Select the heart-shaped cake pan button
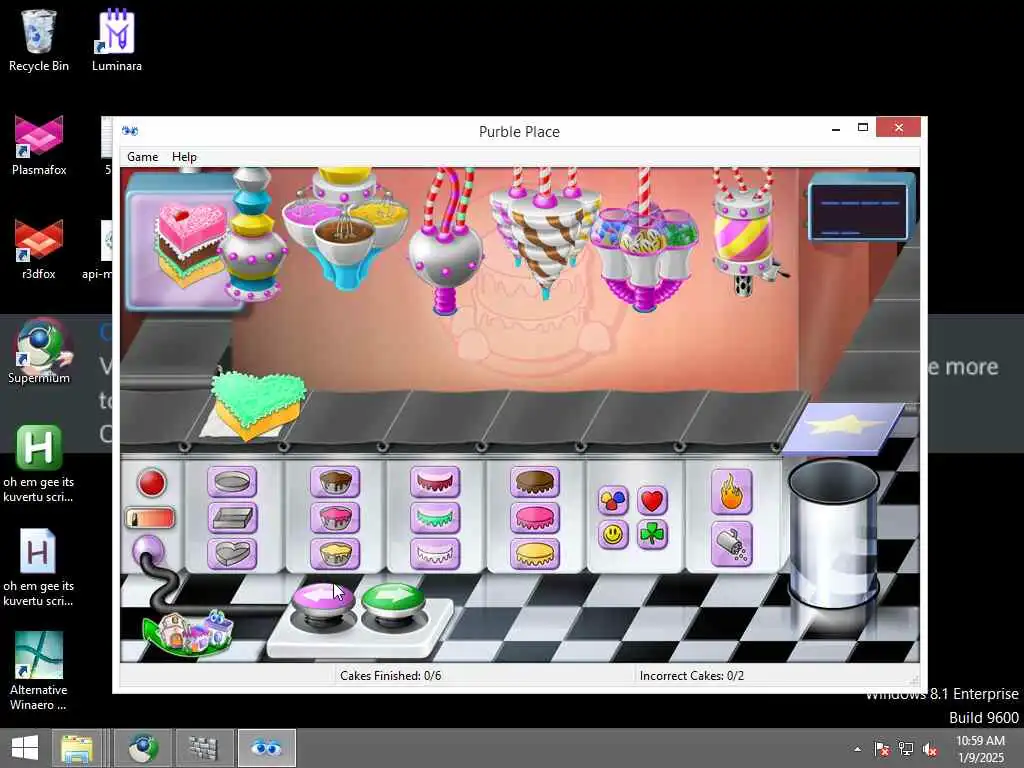 [232, 554]
